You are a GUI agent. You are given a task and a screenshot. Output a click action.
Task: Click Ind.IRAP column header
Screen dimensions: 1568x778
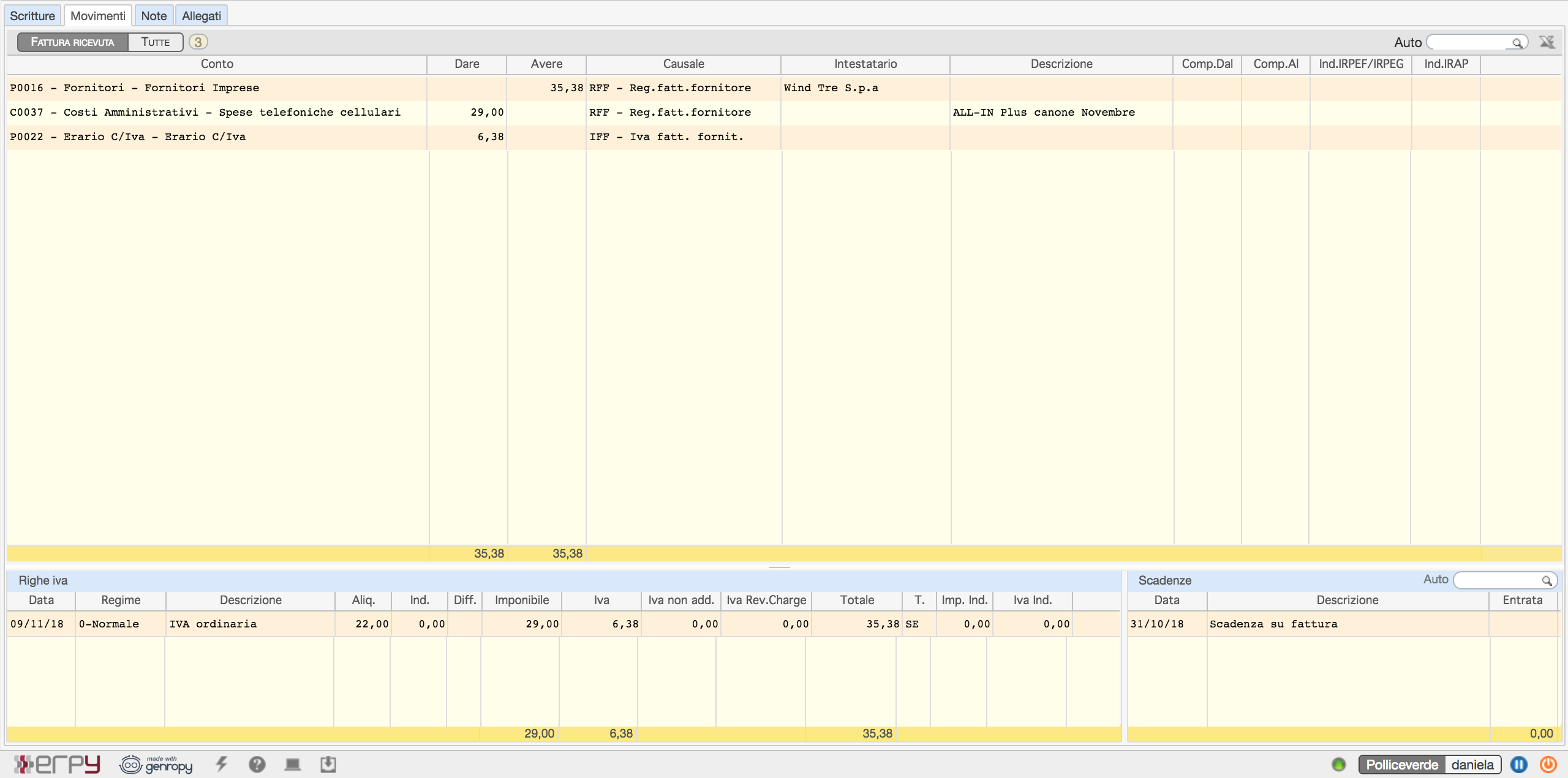click(1446, 64)
